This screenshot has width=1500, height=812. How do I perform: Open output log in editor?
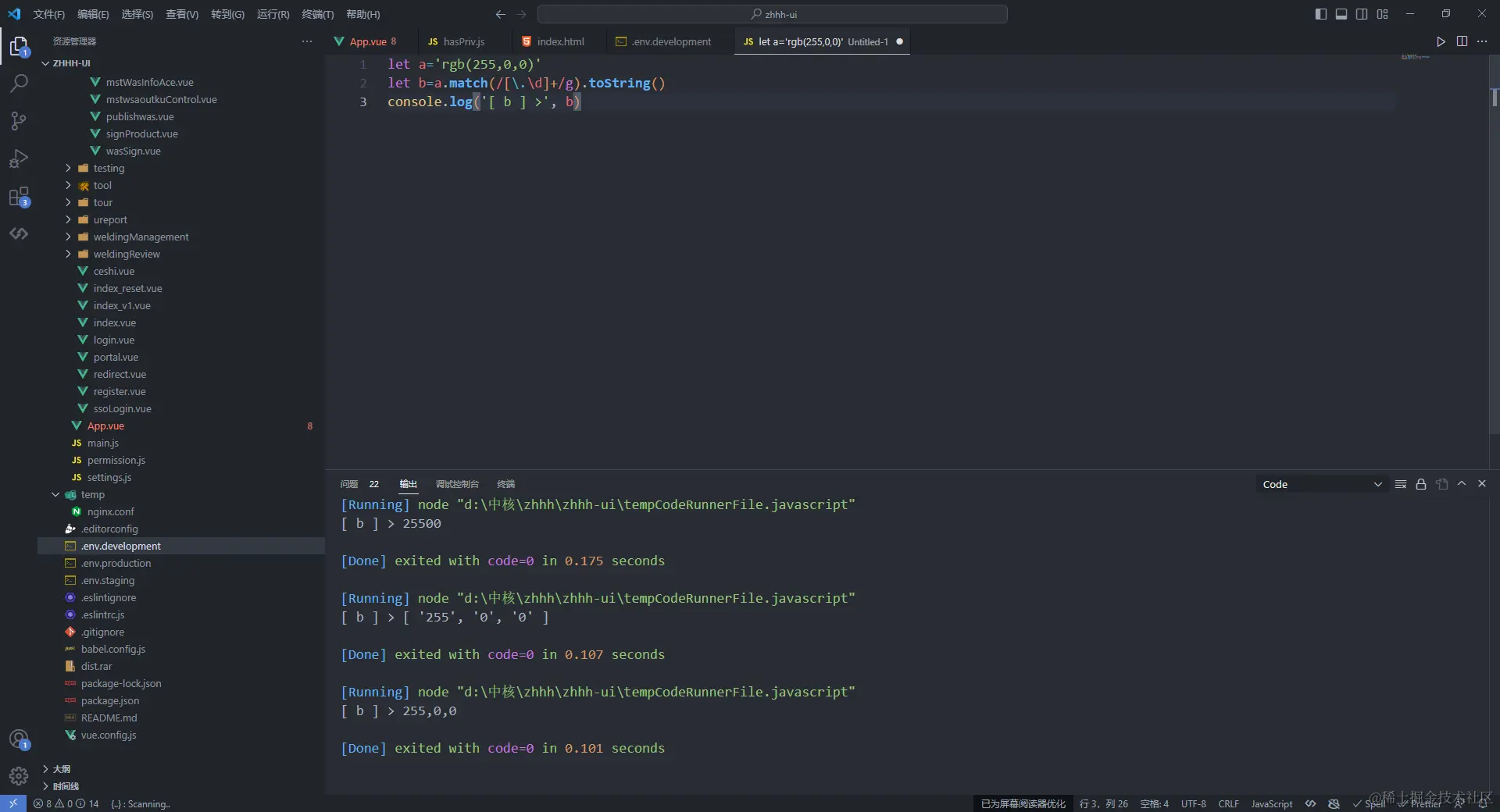[1441, 484]
